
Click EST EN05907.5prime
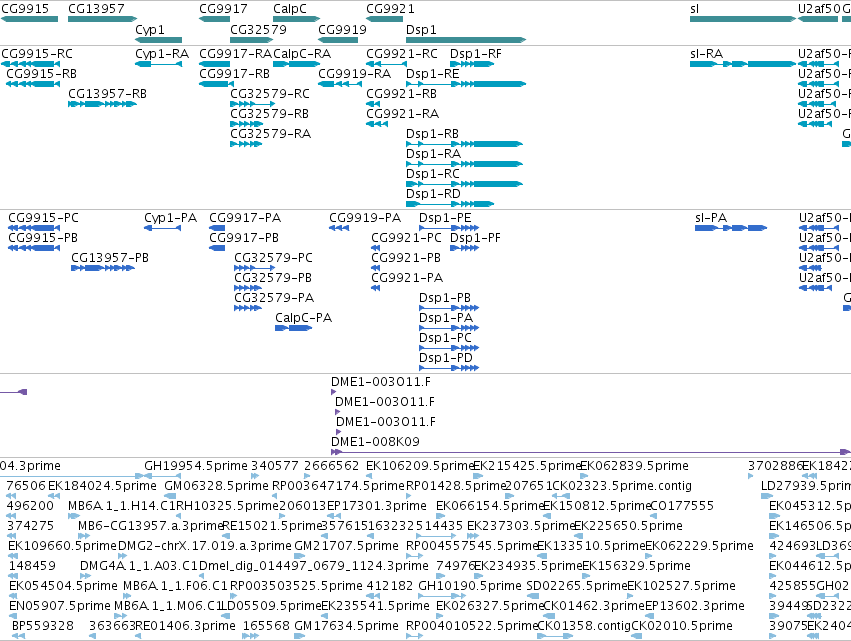(x=14, y=617)
